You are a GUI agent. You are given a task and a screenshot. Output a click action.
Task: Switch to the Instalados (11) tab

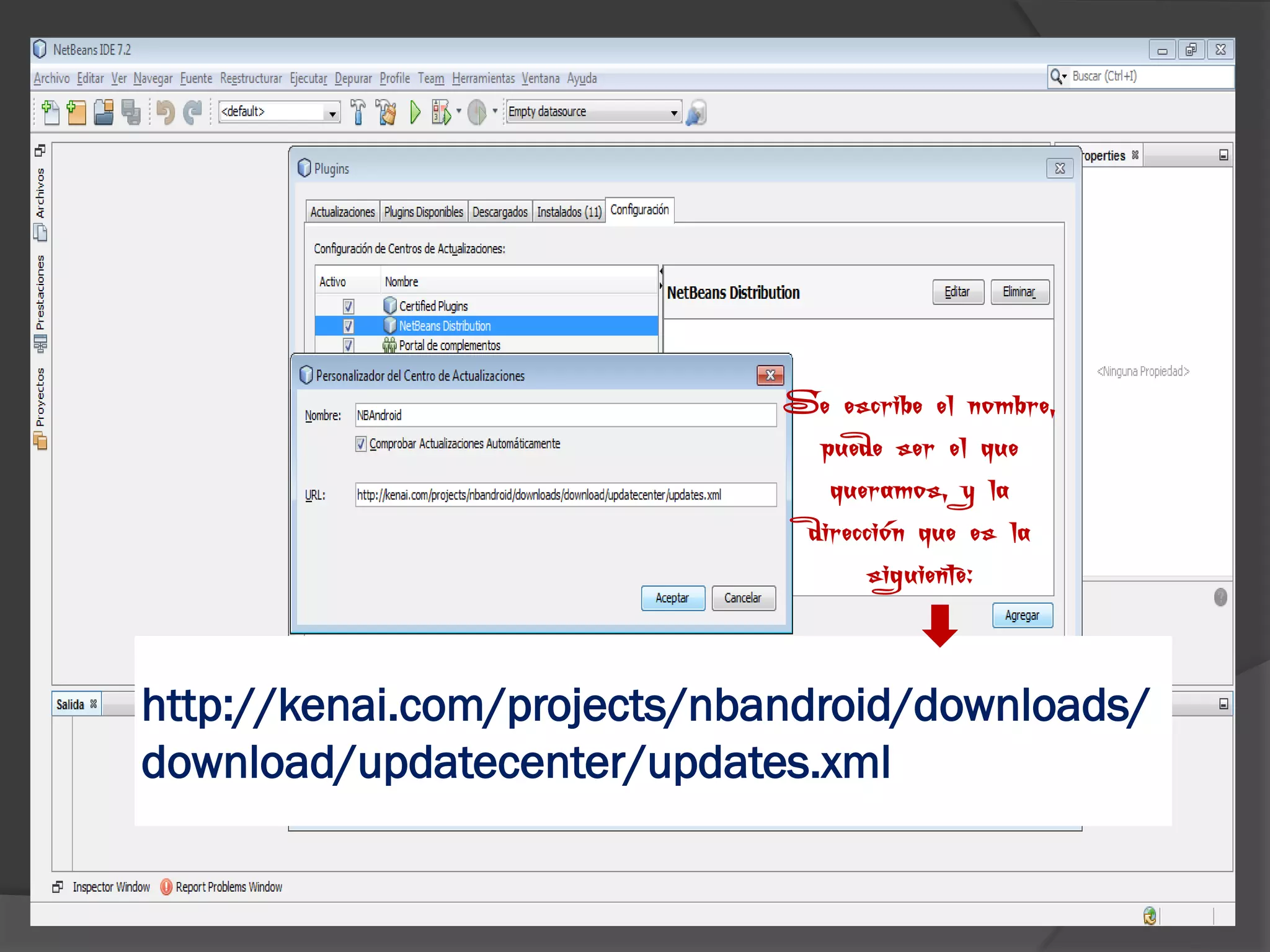click(x=569, y=212)
